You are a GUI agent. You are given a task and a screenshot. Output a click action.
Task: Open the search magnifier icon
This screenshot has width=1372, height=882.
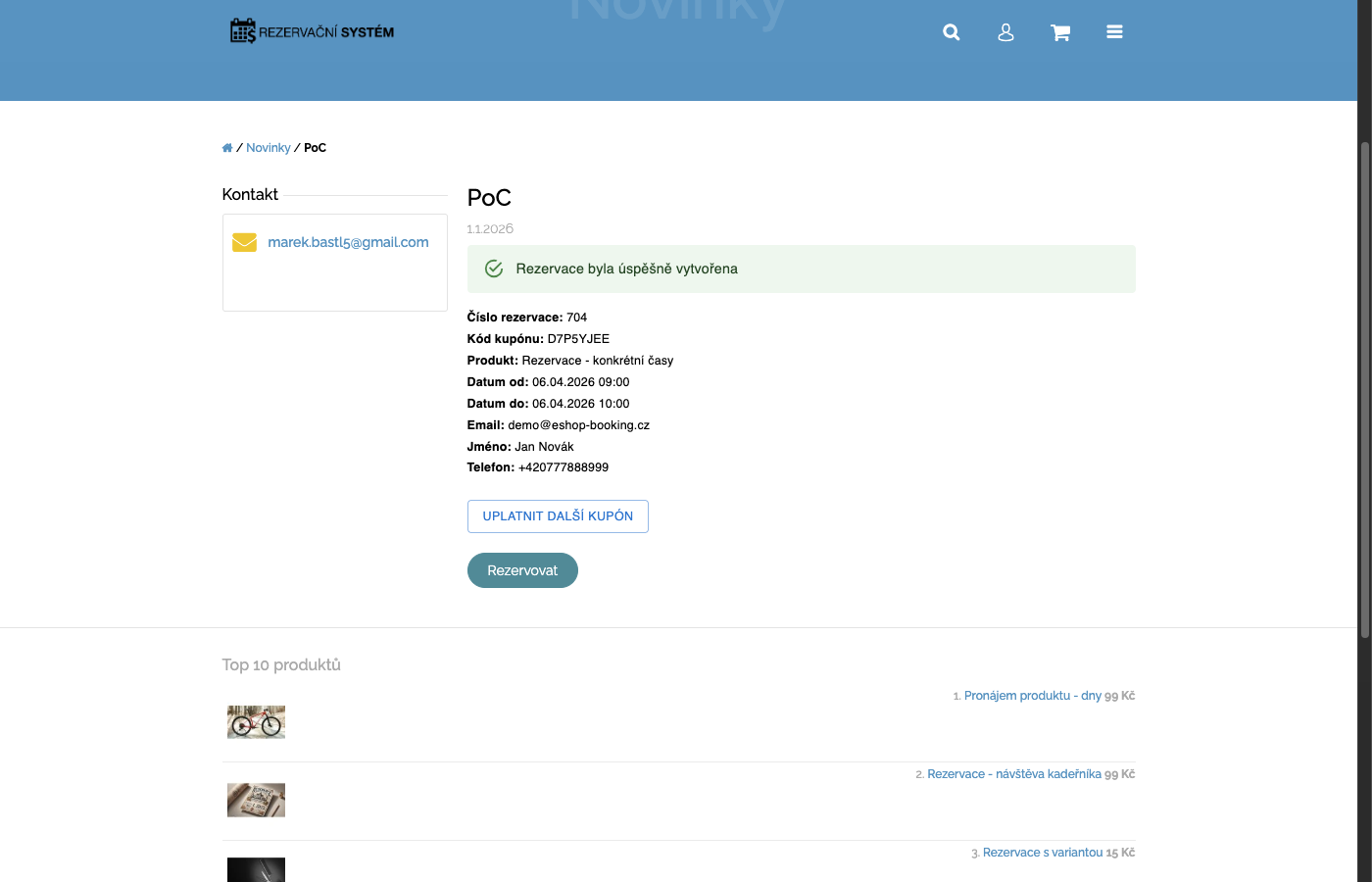(951, 32)
